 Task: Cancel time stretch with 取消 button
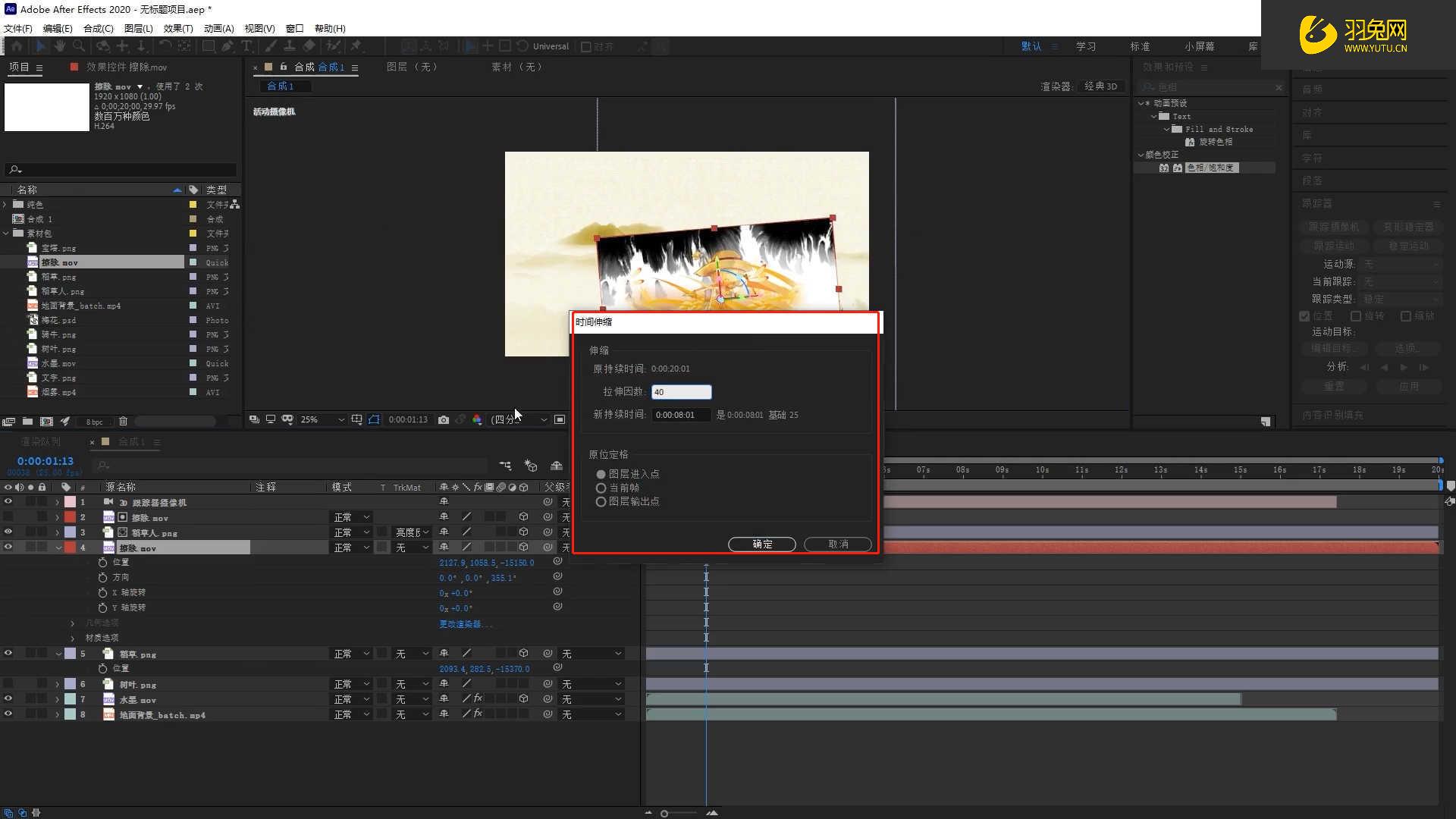[838, 544]
